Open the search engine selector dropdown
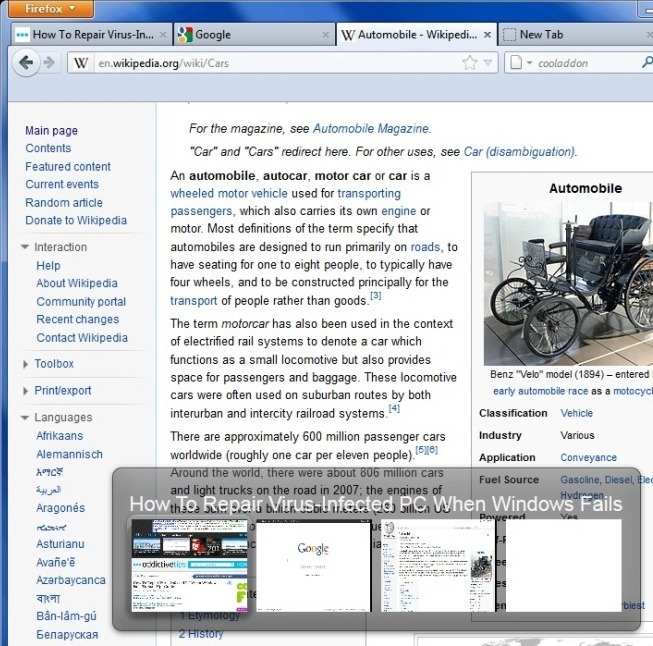Image resolution: width=653 pixels, height=646 pixels. click(521, 63)
